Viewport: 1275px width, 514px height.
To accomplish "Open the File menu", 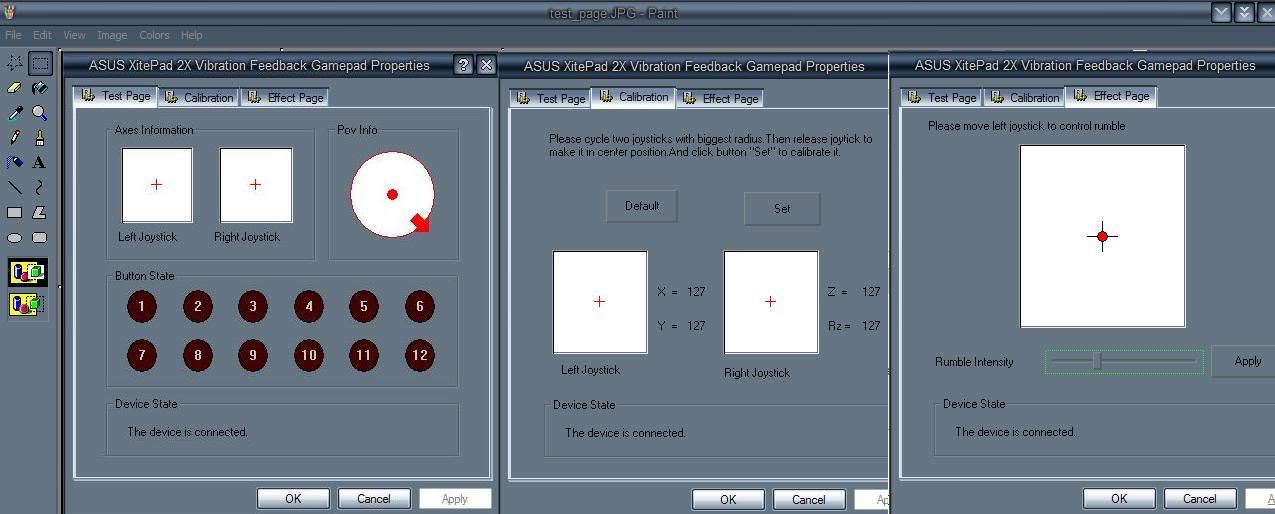I will point(13,35).
